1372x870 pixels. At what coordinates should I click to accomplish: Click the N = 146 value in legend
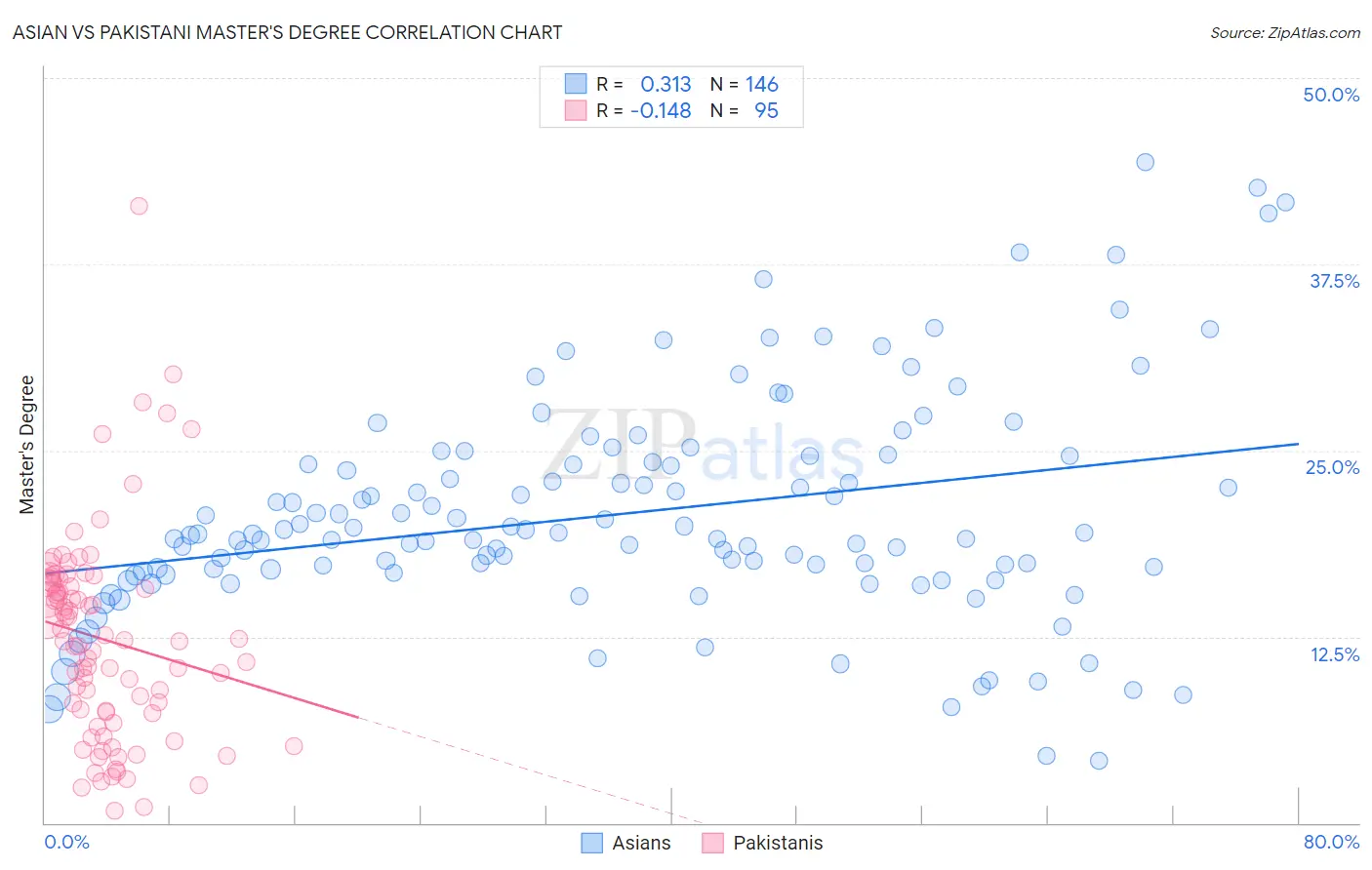745,84
